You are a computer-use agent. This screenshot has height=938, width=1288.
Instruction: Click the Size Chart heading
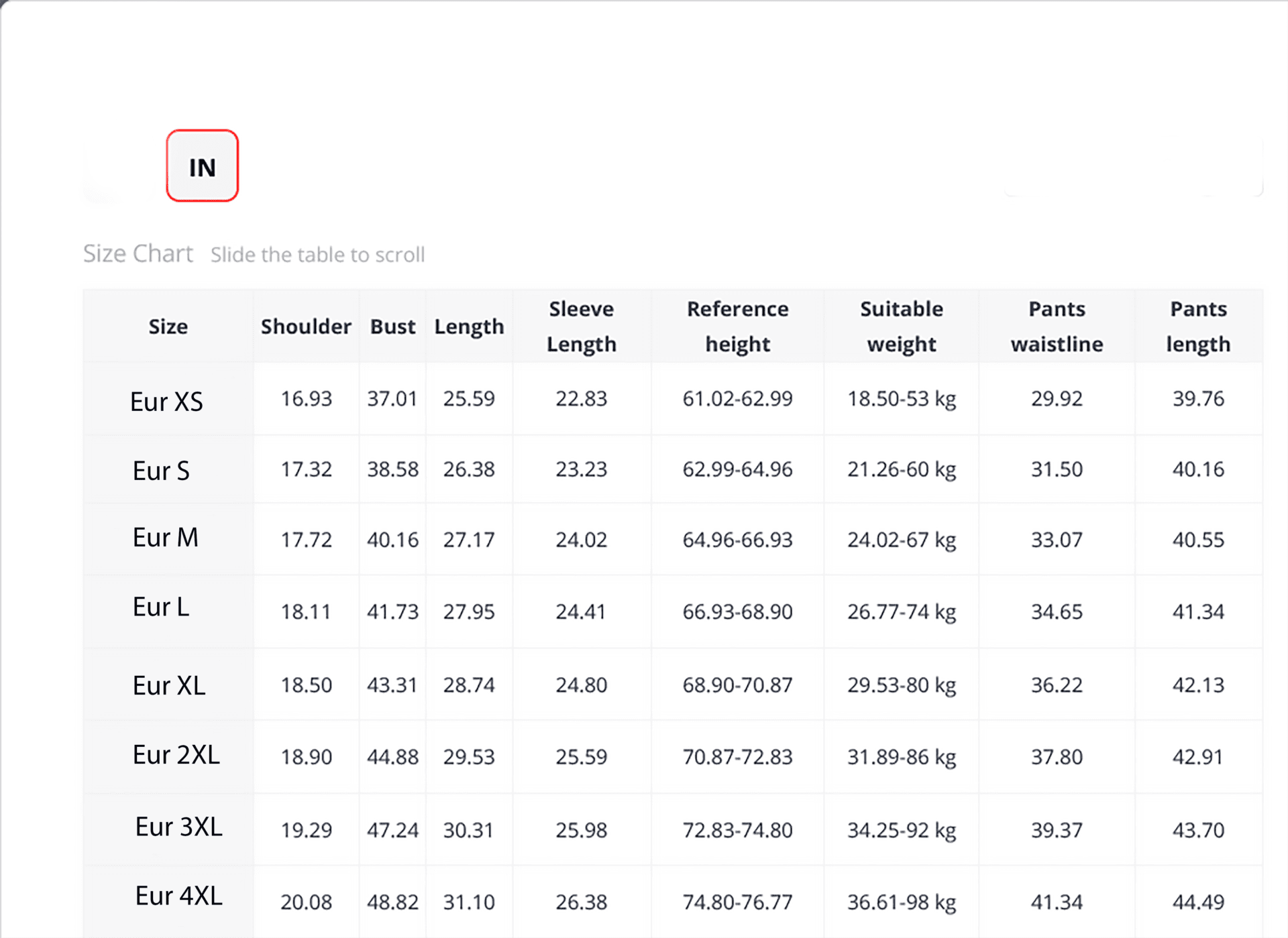tap(138, 253)
